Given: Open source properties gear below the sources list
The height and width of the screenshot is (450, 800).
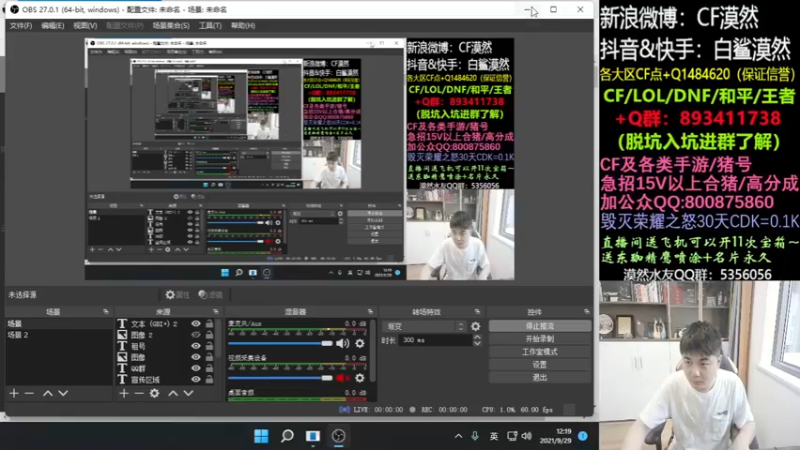Looking at the screenshot, I should pos(155,393).
